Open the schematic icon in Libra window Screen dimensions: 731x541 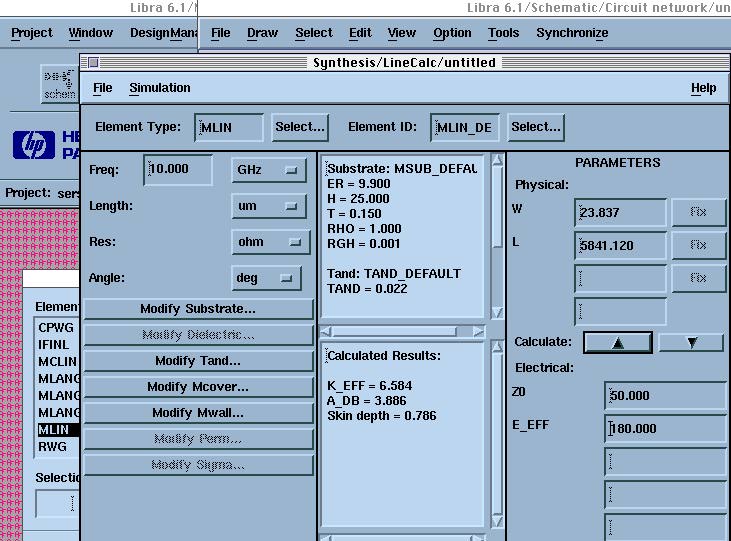(x=60, y=84)
